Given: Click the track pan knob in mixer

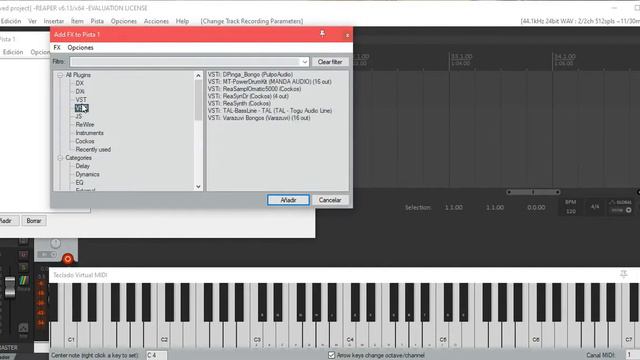Looking at the screenshot, I should (x=55, y=244).
